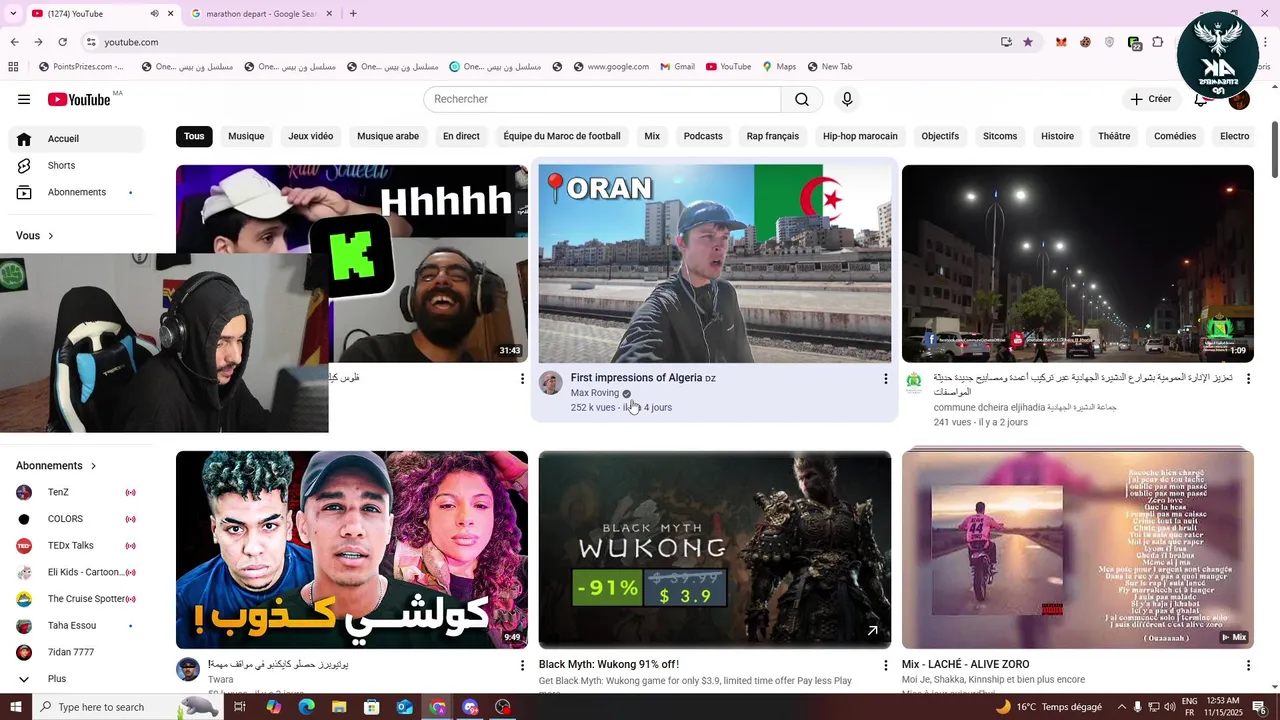The height and width of the screenshot is (720, 1280).
Task: Reload the page
Action: 62,42
